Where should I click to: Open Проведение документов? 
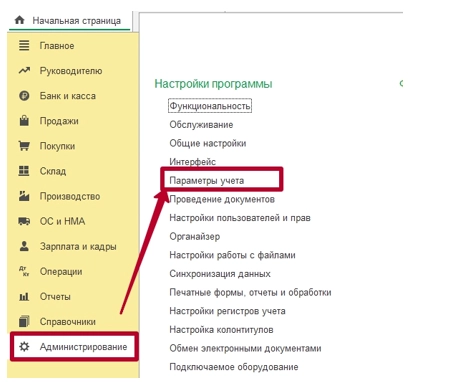point(222,199)
